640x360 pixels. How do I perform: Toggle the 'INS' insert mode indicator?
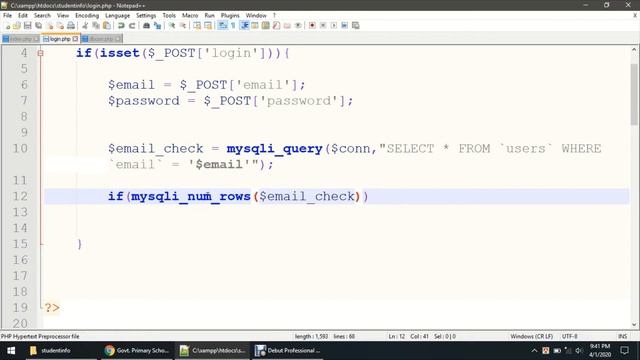[x=622, y=336]
